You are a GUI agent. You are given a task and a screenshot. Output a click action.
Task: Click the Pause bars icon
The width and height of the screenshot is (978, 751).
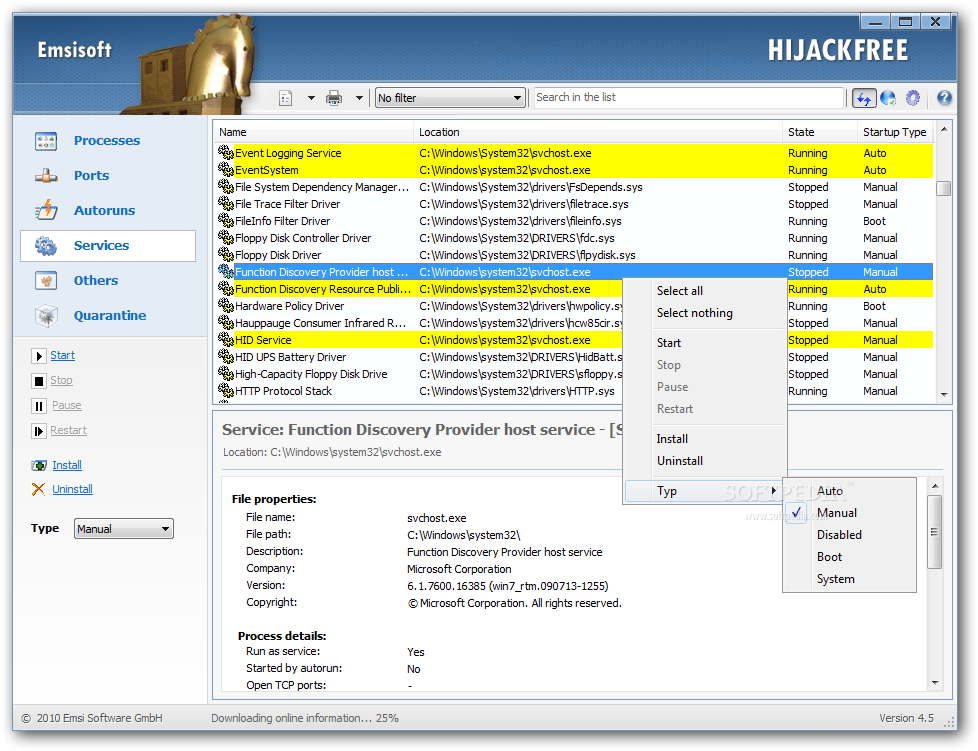click(x=39, y=406)
